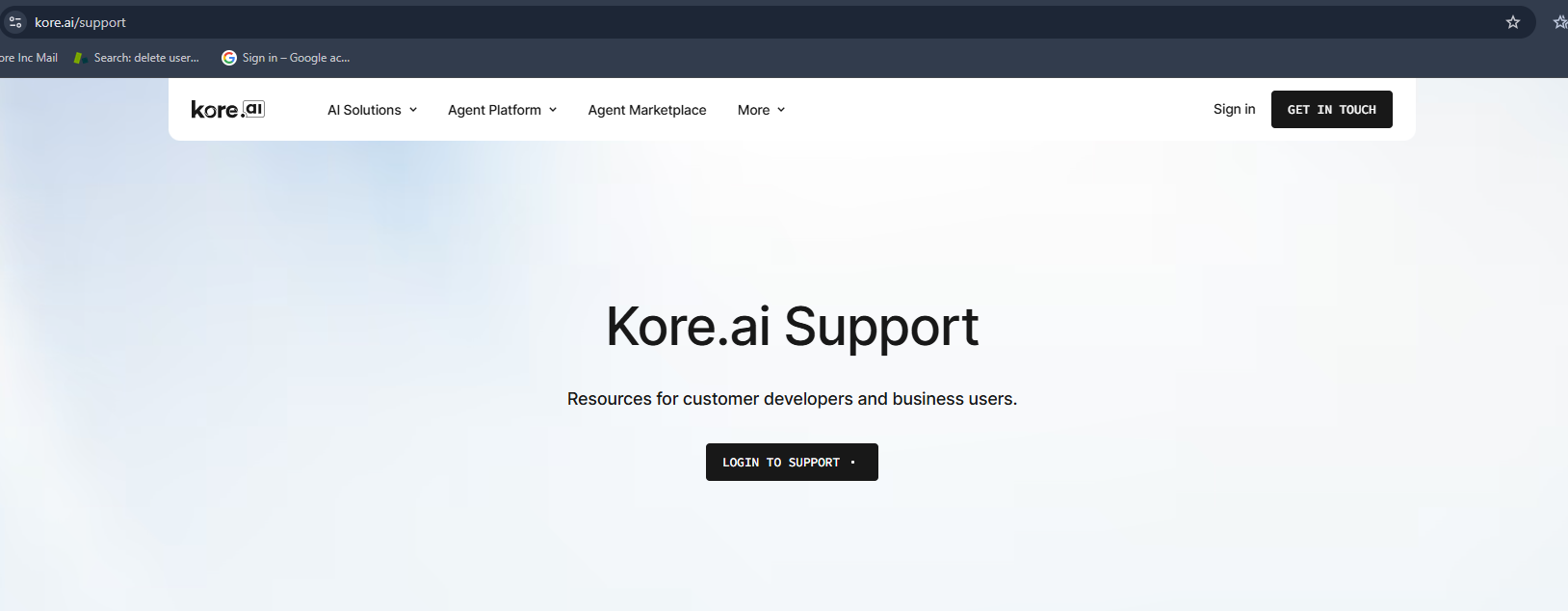Click the kore.ai/support URL in address bar
The width and height of the screenshot is (1568, 611).
80,22
